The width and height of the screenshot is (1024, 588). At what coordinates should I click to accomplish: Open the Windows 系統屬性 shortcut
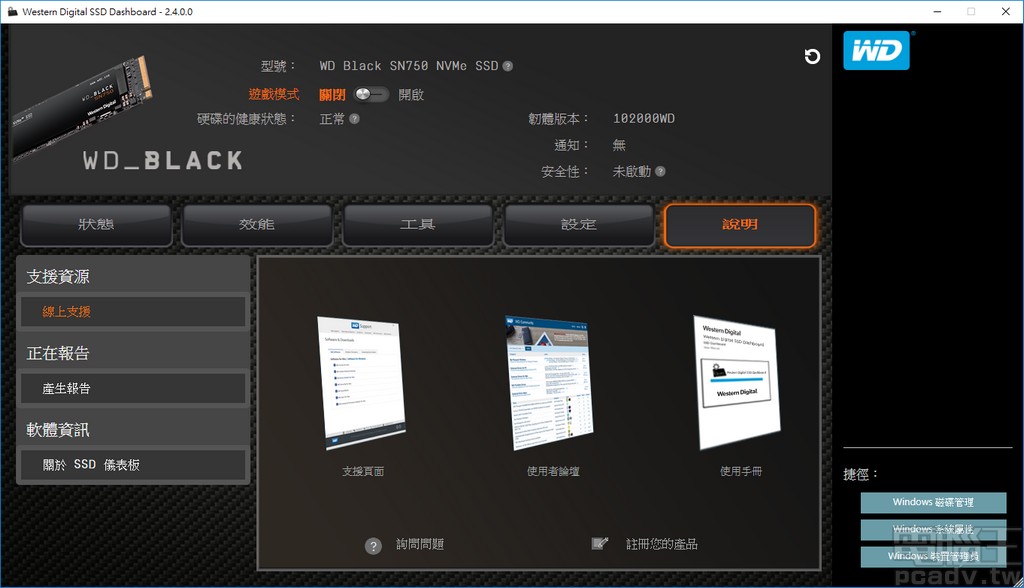[x=933, y=529]
